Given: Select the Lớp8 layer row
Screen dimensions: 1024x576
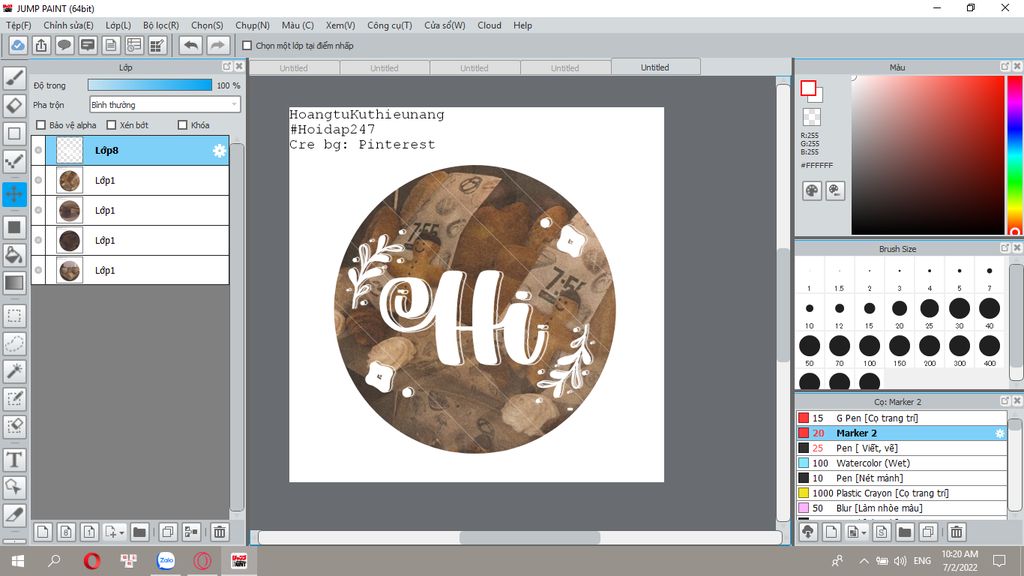Looking at the screenshot, I should coord(130,150).
